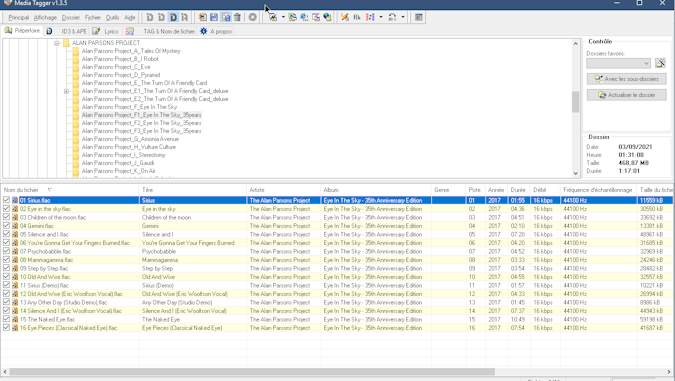
Task: Click file list horizontal scroll right arrow
Action: pos(669,372)
